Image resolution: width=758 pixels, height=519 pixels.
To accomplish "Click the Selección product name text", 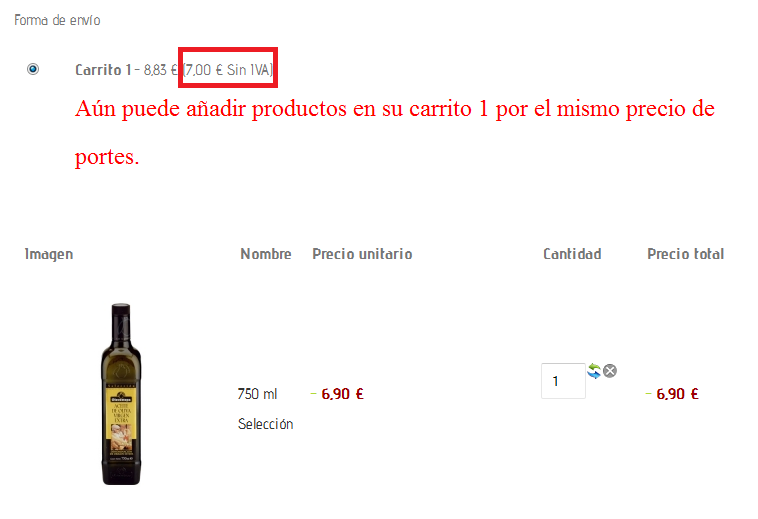I will [265, 424].
